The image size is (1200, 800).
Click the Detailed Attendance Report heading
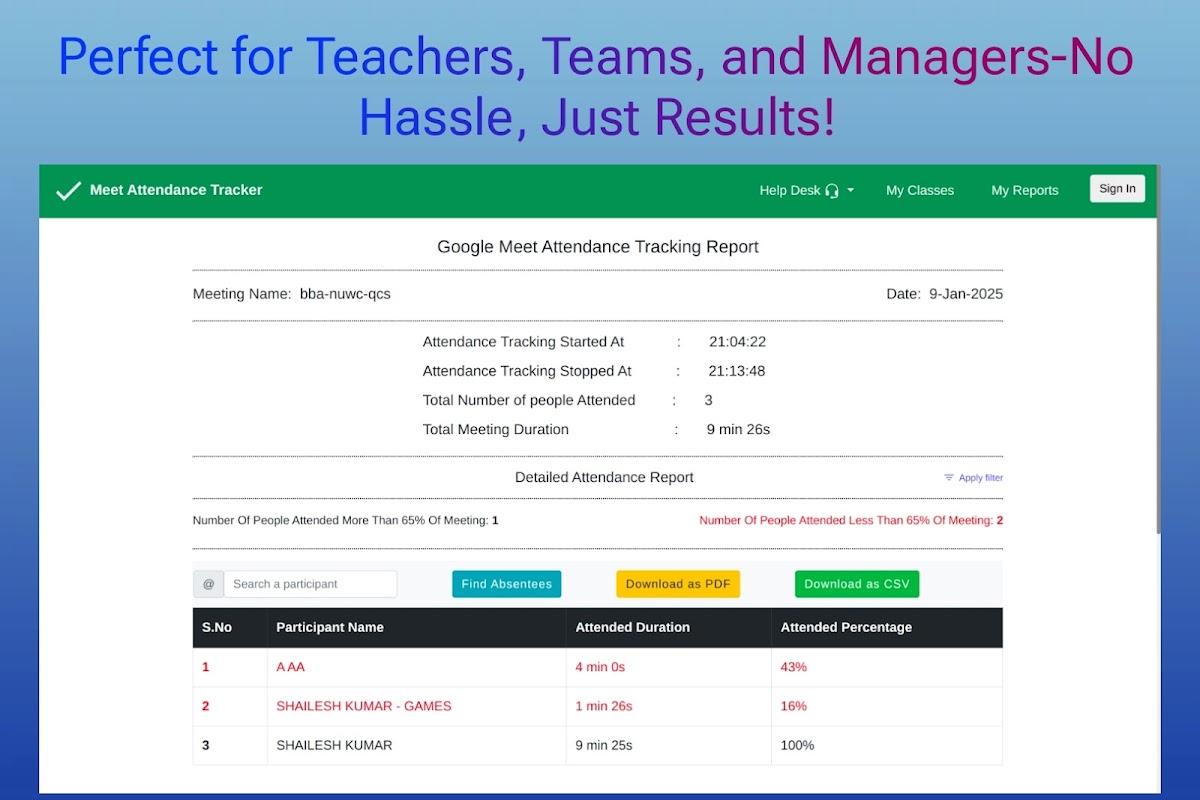pos(604,478)
